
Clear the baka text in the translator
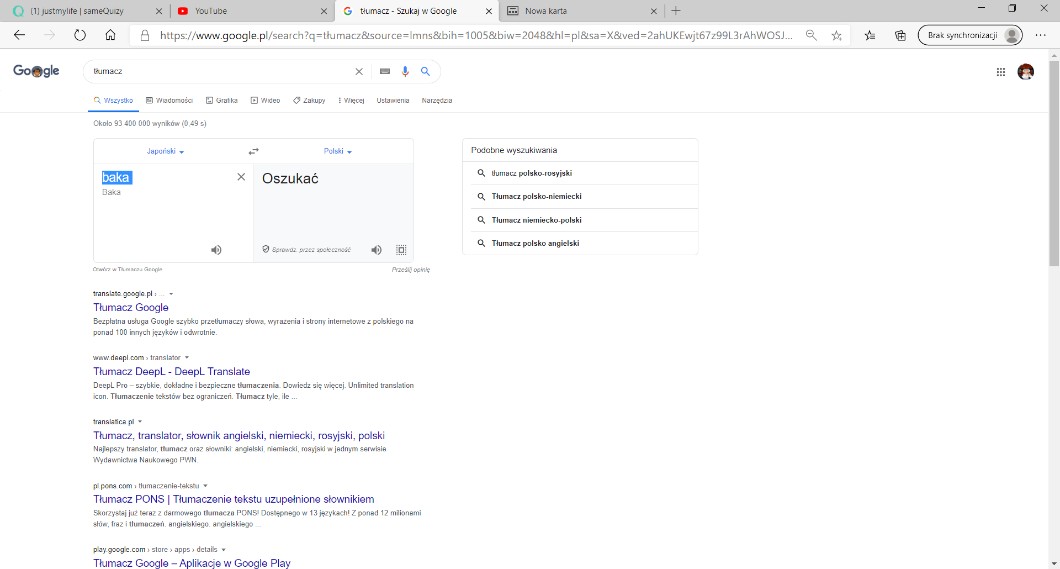pos(241,177)
